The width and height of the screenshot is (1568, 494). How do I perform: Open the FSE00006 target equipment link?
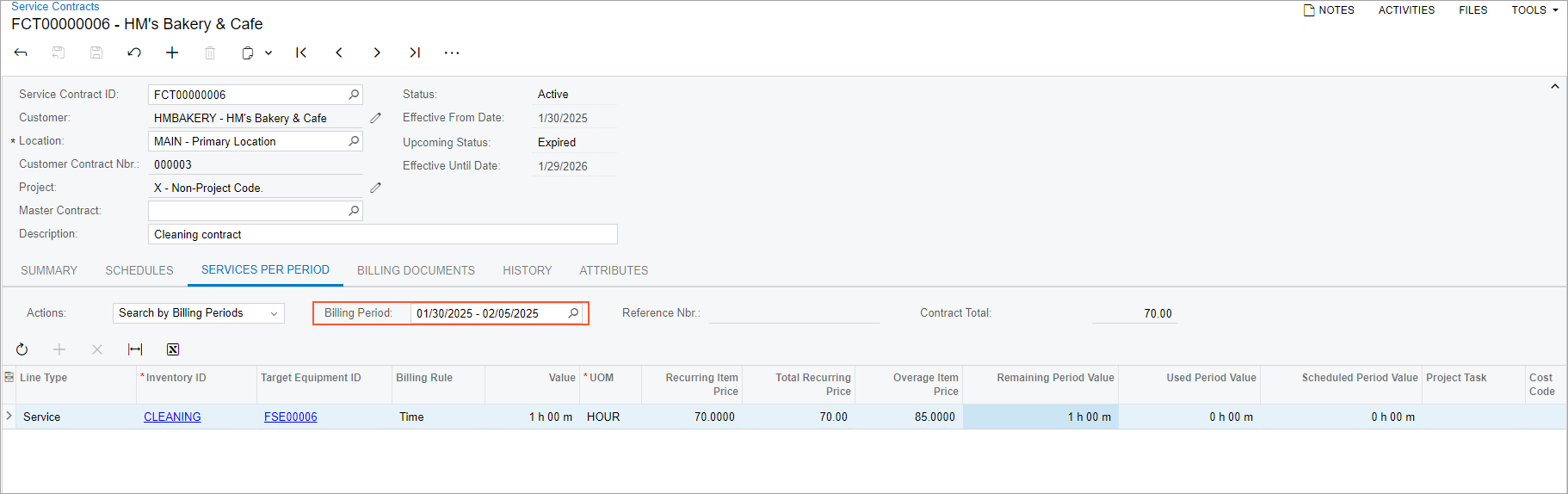click(x=290, y=417)
